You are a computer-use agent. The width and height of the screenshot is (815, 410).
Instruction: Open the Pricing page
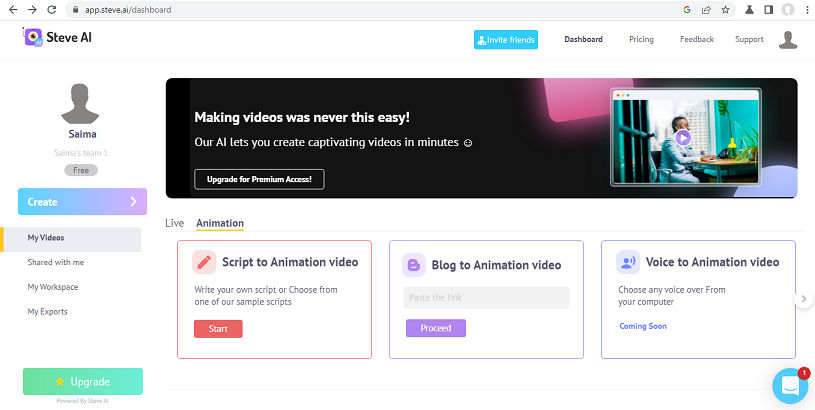tap(641, 39)
